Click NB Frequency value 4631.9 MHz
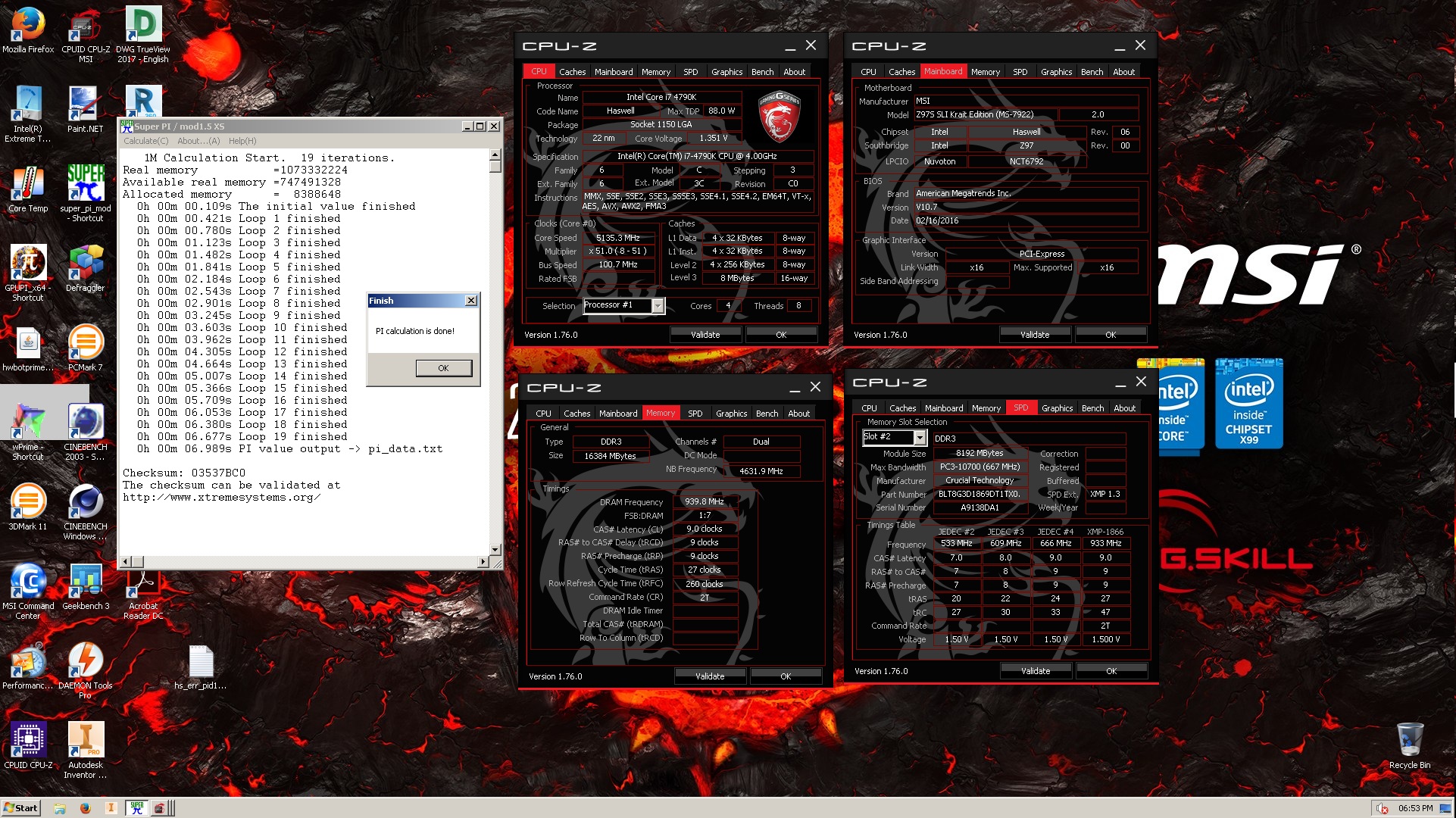The image size is (1456, 818). click(x=761, y=471)
